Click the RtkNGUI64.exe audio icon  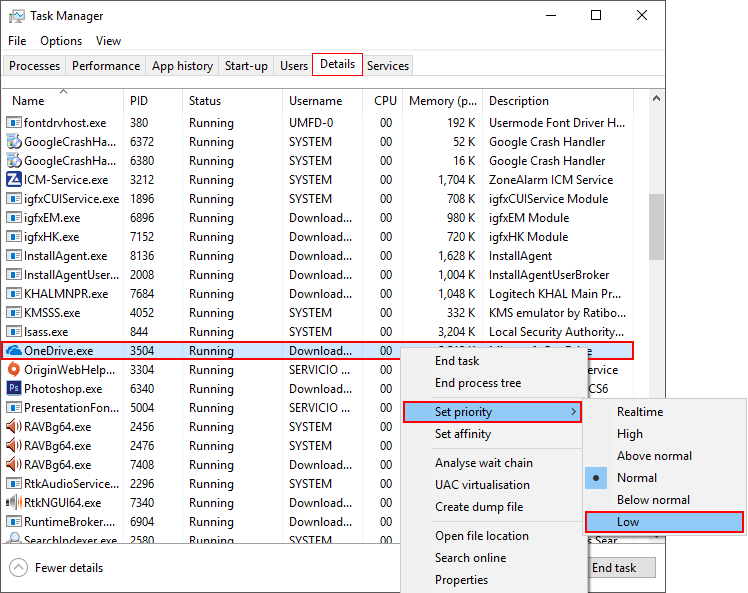coord(14,502)
